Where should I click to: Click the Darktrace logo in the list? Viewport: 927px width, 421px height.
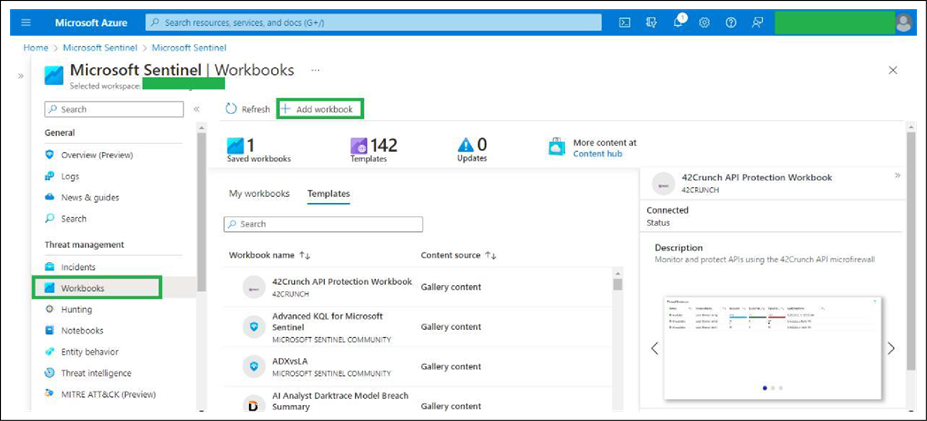(254, 404)
